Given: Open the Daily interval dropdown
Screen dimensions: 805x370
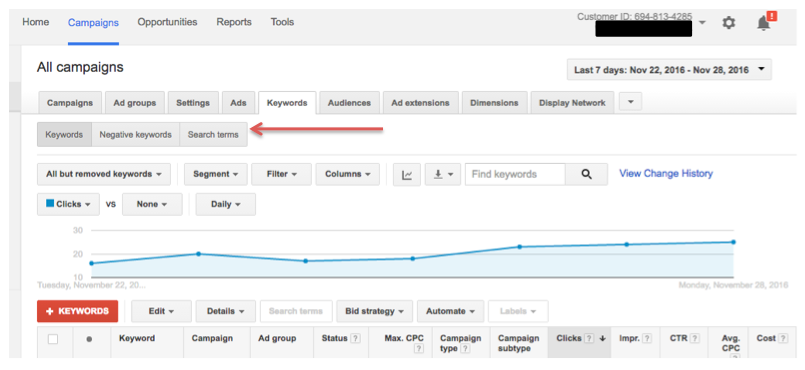Looking at the screenshot, I should point(226,204).
